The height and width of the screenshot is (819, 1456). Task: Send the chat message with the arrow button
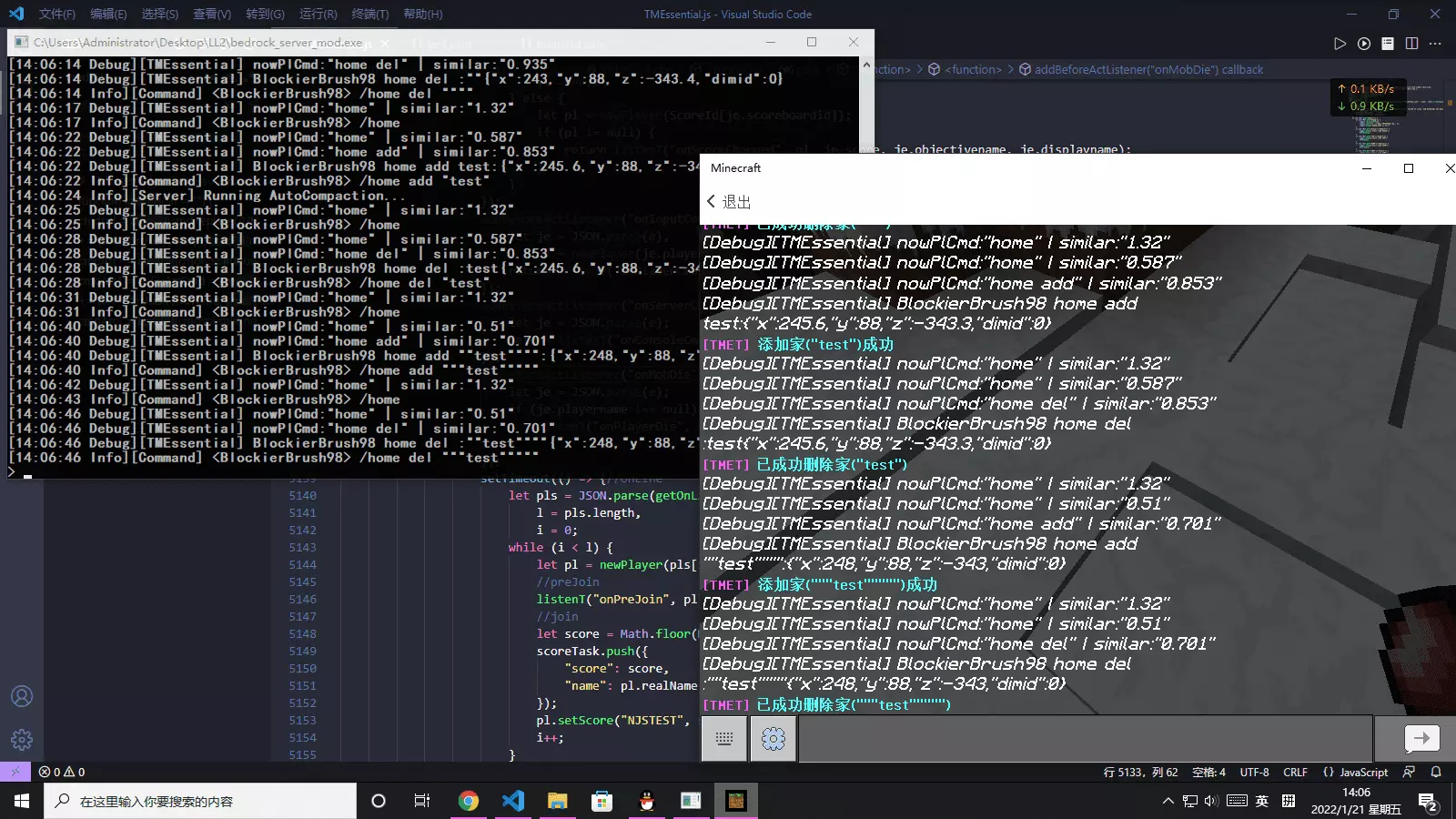[1421, 738]
